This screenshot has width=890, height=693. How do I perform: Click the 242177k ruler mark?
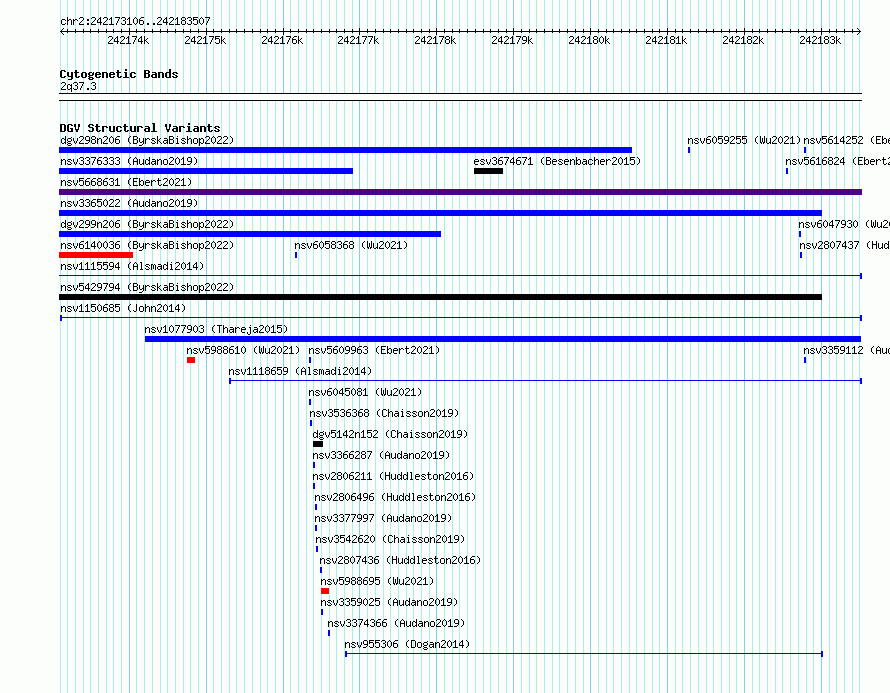pyautogui.click(x=358, y=40)
